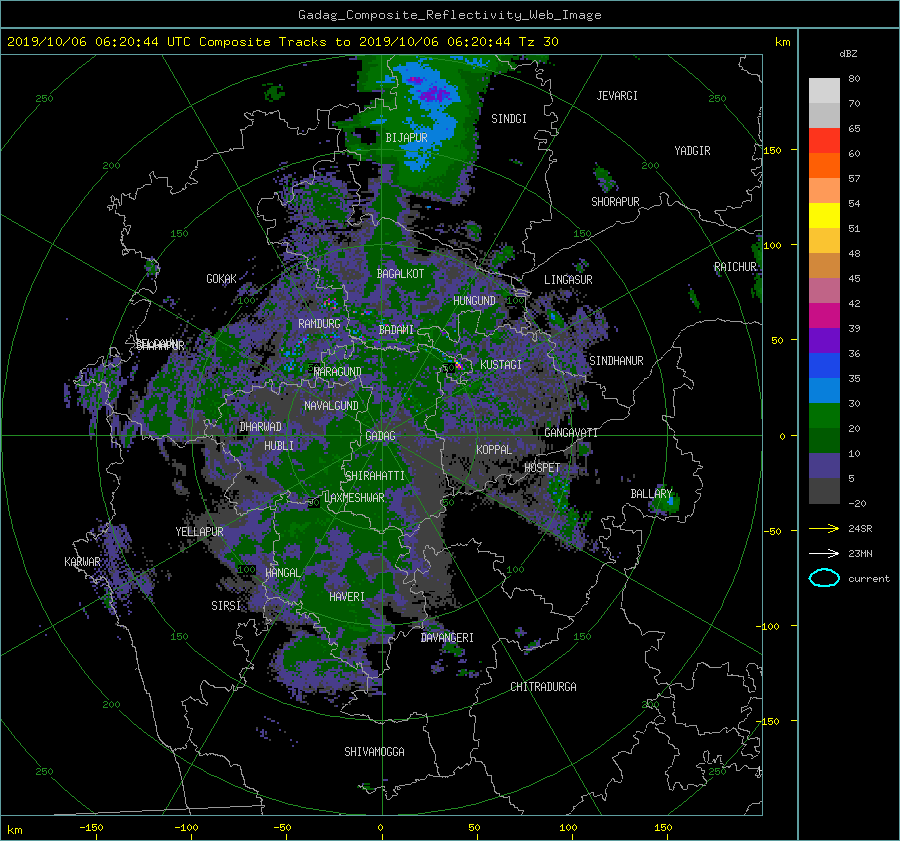Click the yellow 24SR arrow legend icon
The height and width of the screenshot is (841, 900).
coord(824,528)
